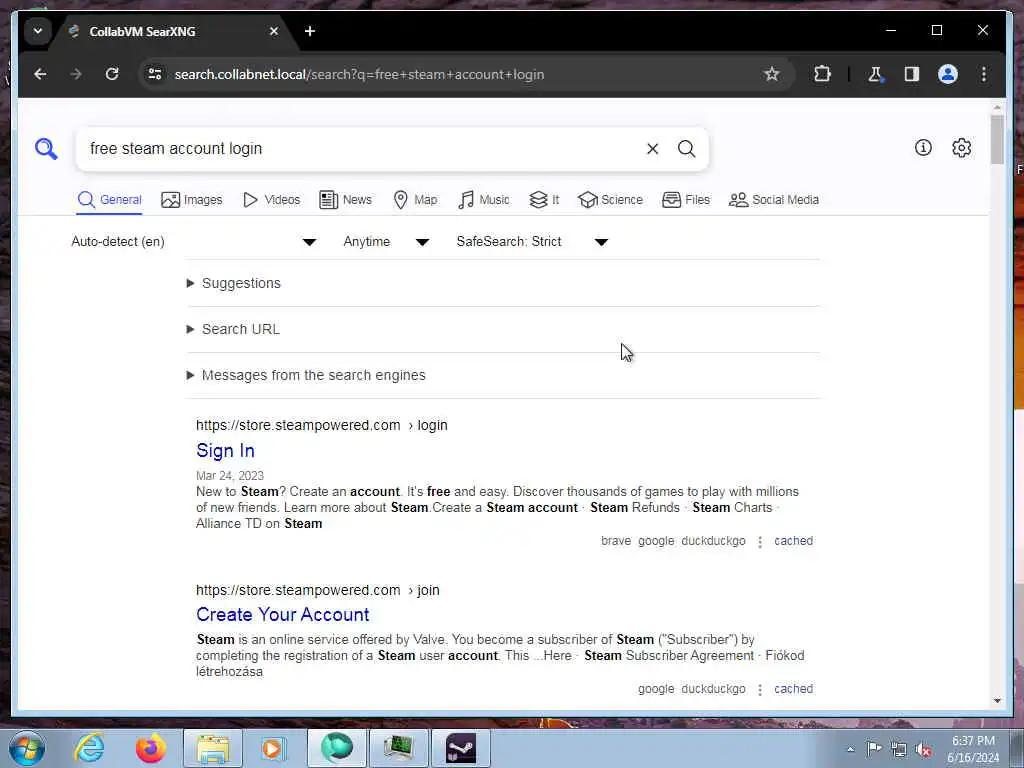Open more options dots for Create Your Account
The image size is (1024, 768).
tap(760, 690)
